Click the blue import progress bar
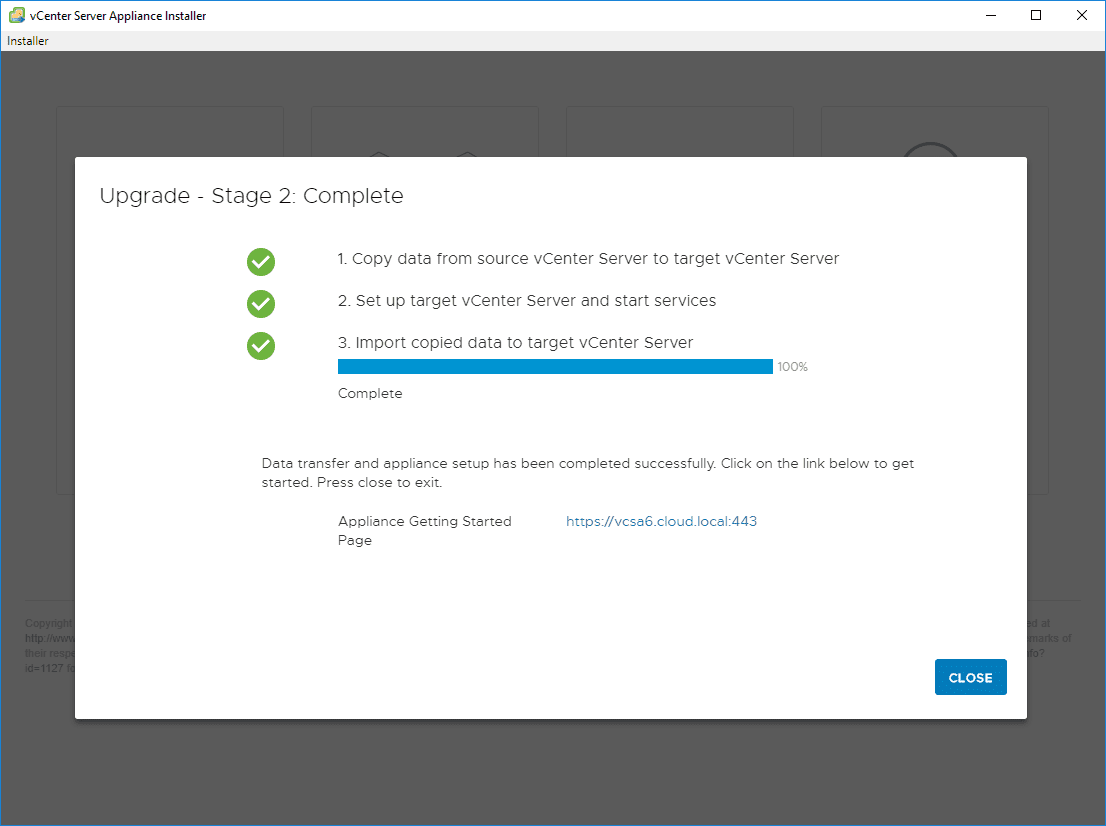 555,366
